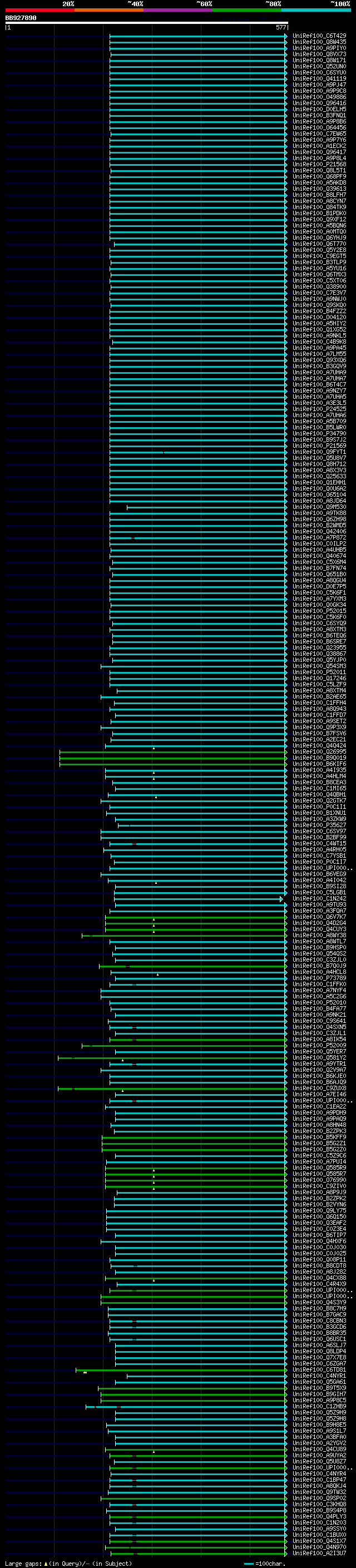Select the UniRef100_B3FNQ1 label
This screenshot has width=356, height=1568.
[x=319, y=115]
